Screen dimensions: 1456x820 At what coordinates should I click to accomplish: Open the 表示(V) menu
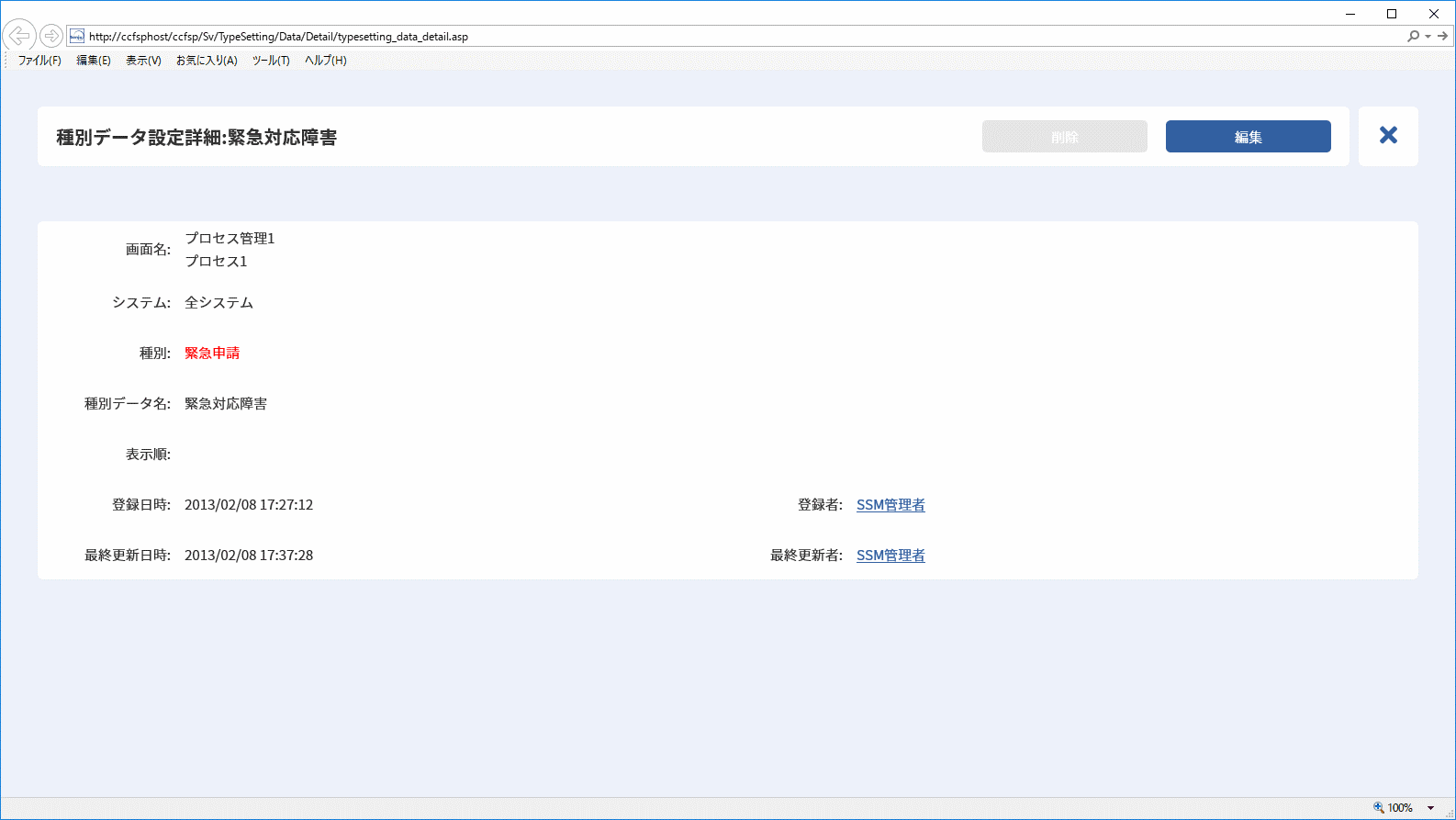click(143, 61)
